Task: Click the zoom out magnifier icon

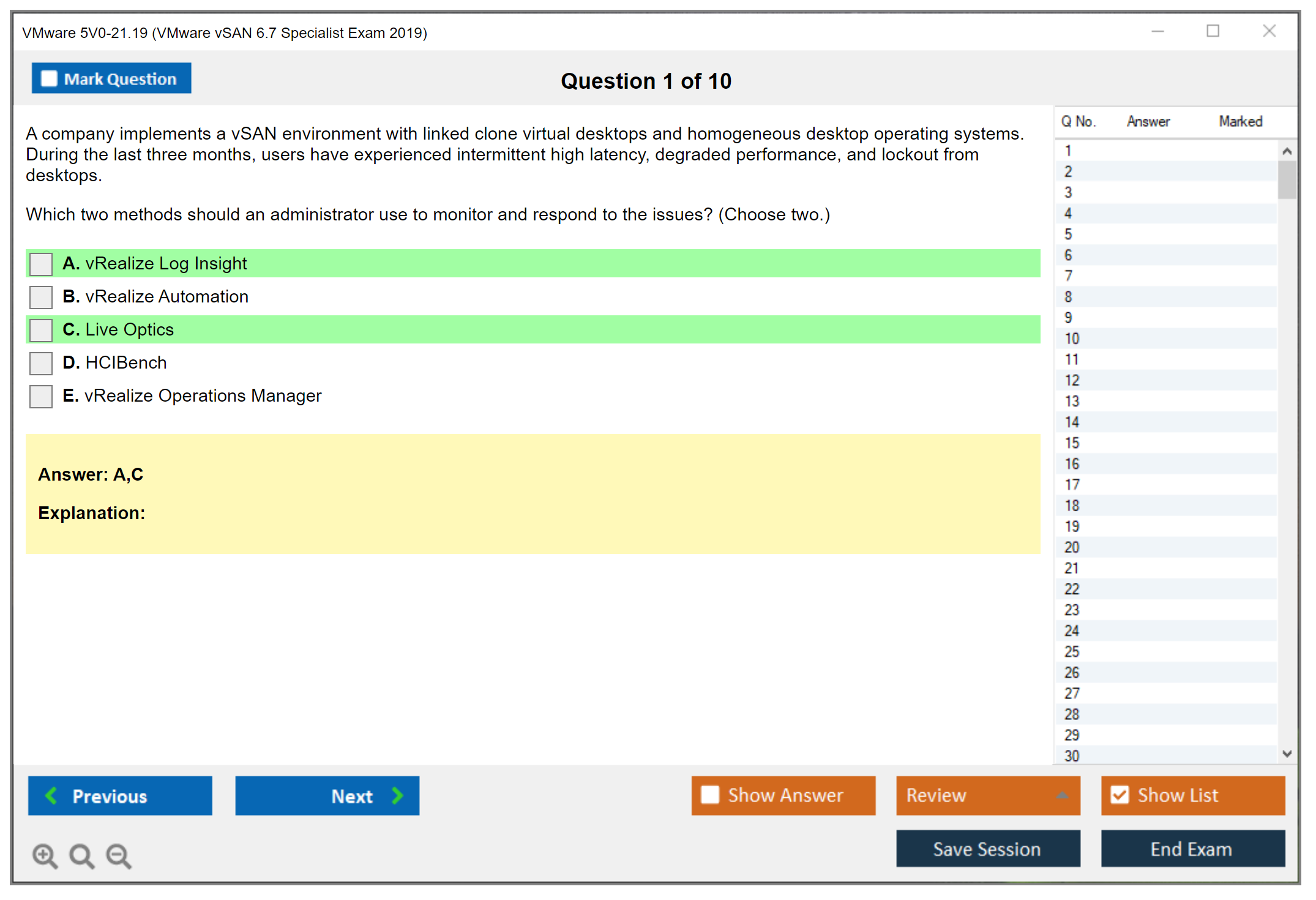Action: 118,855
